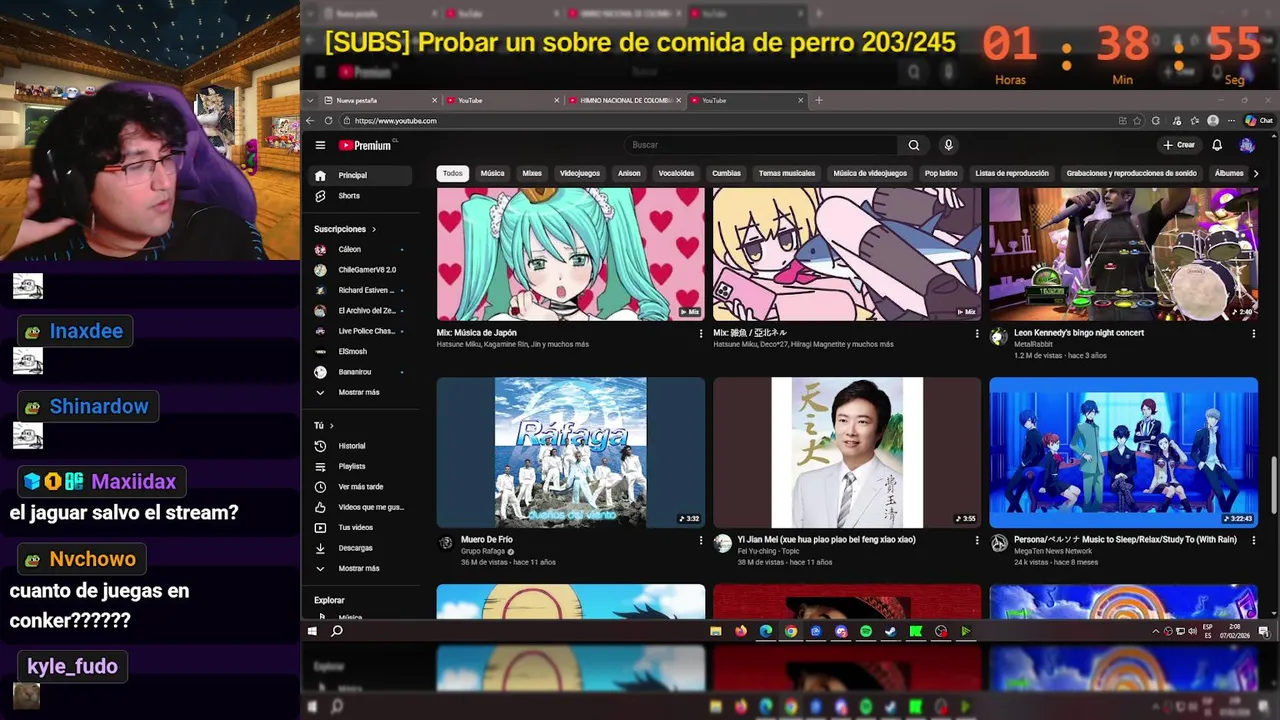Open Persona Music to Sleep thumbnail
The image size is (1280, 720).
point(1124,452)
